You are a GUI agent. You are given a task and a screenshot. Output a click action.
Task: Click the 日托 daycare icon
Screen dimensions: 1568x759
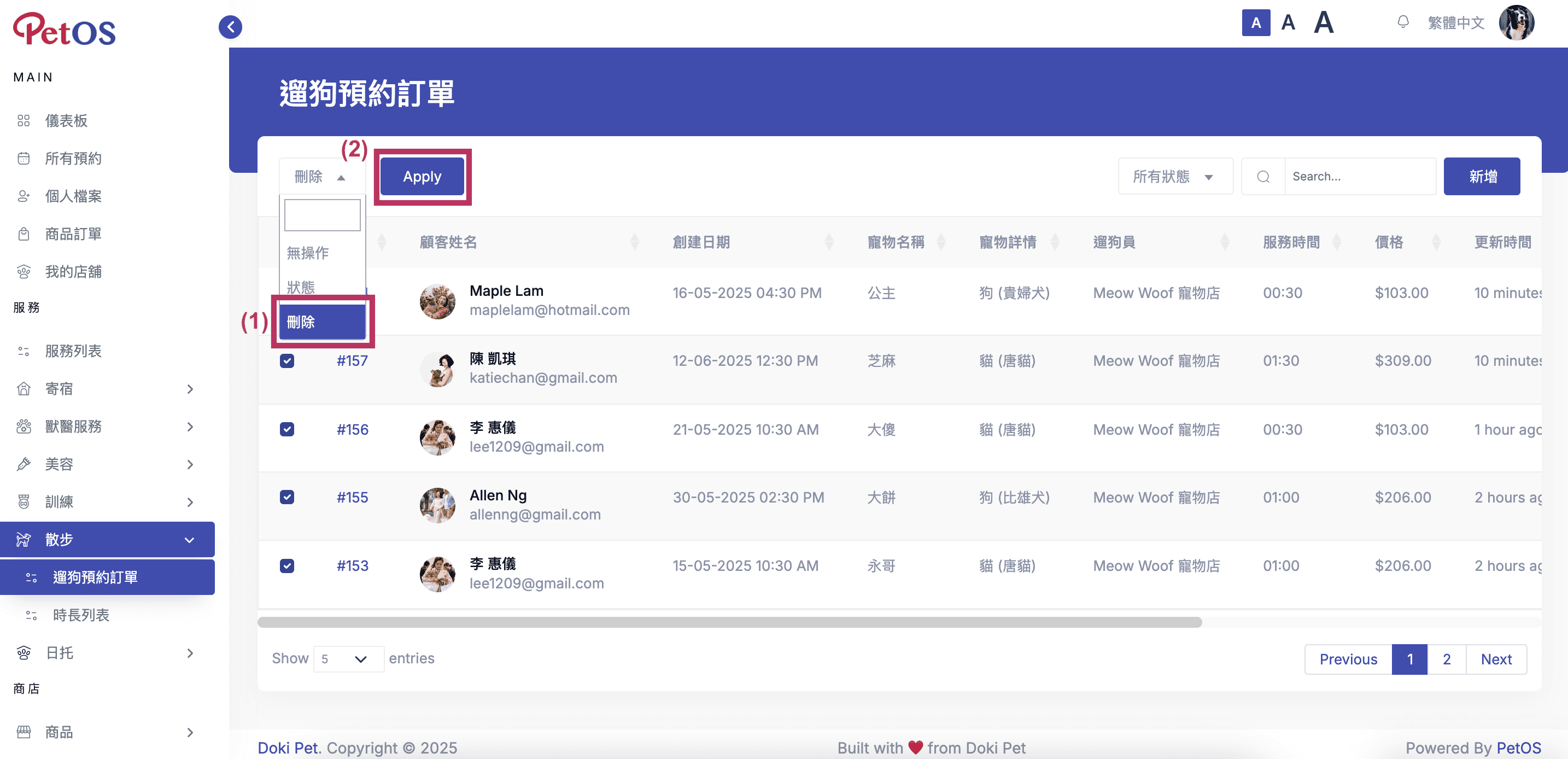tap(24, 652)
